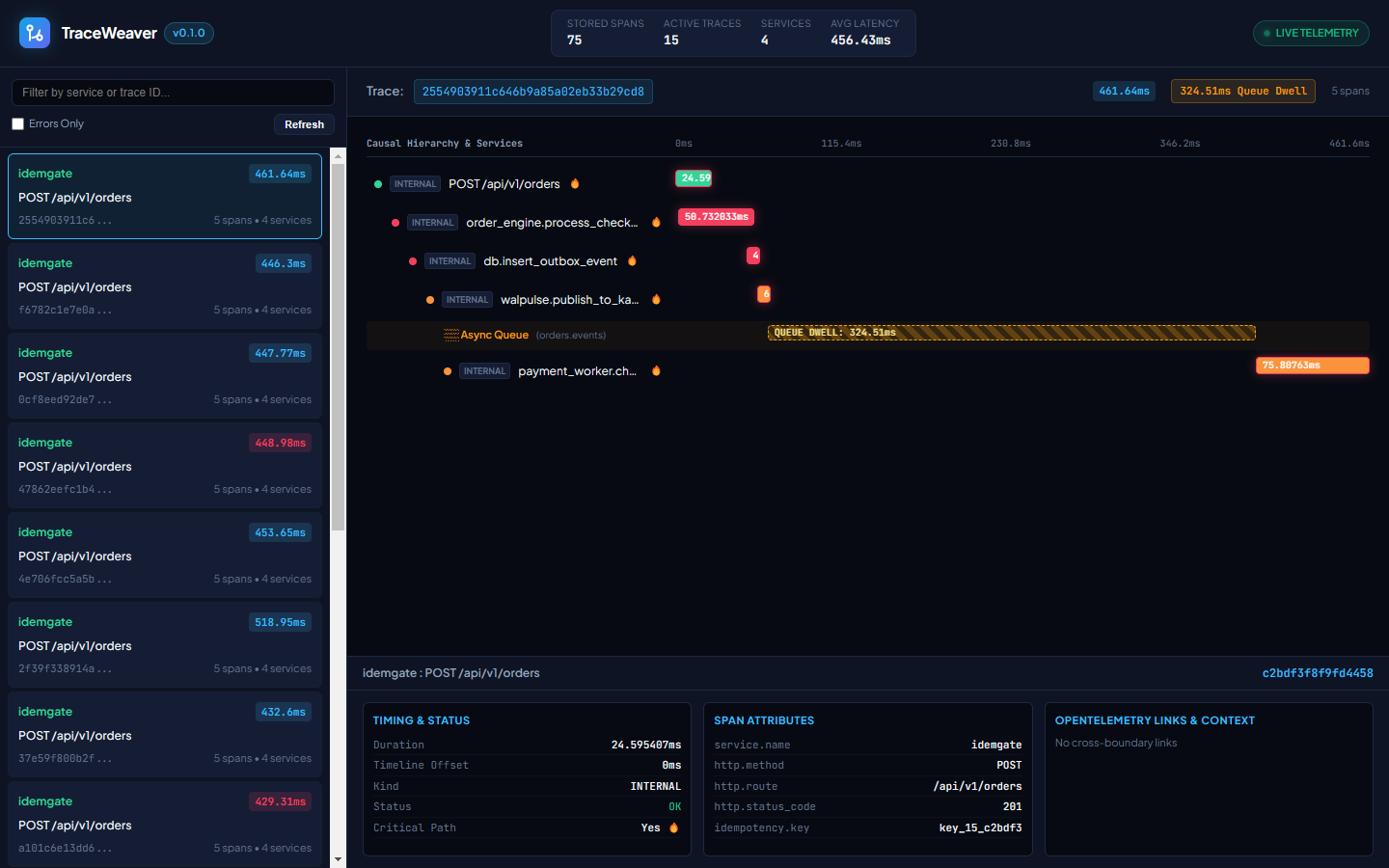Select the order_engine.process_check span row

click(x=868, y=222)
